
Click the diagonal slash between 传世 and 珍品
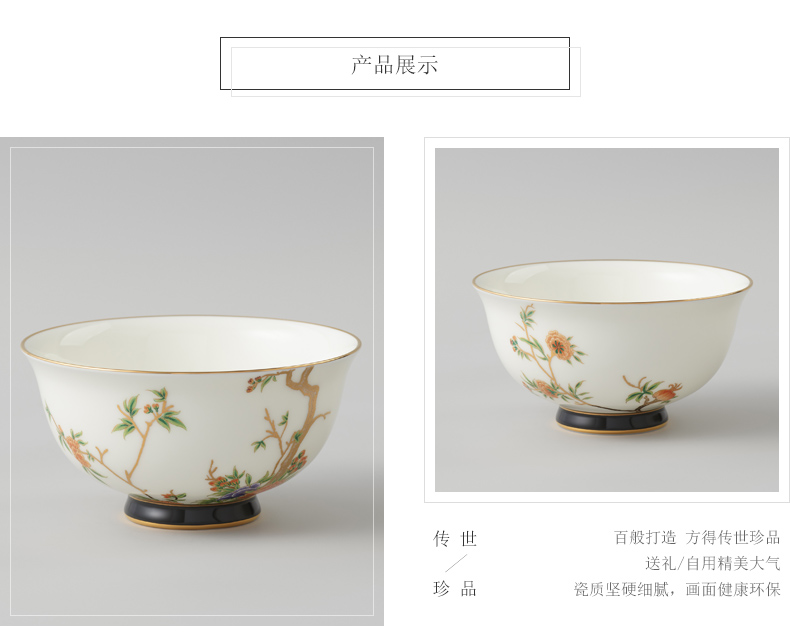point(456,563)
